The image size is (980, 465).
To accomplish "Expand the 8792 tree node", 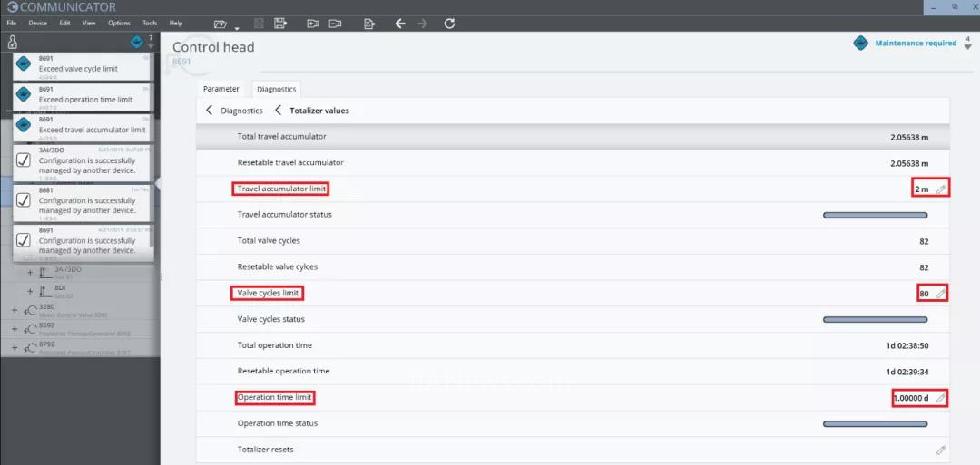I will 15,346.
